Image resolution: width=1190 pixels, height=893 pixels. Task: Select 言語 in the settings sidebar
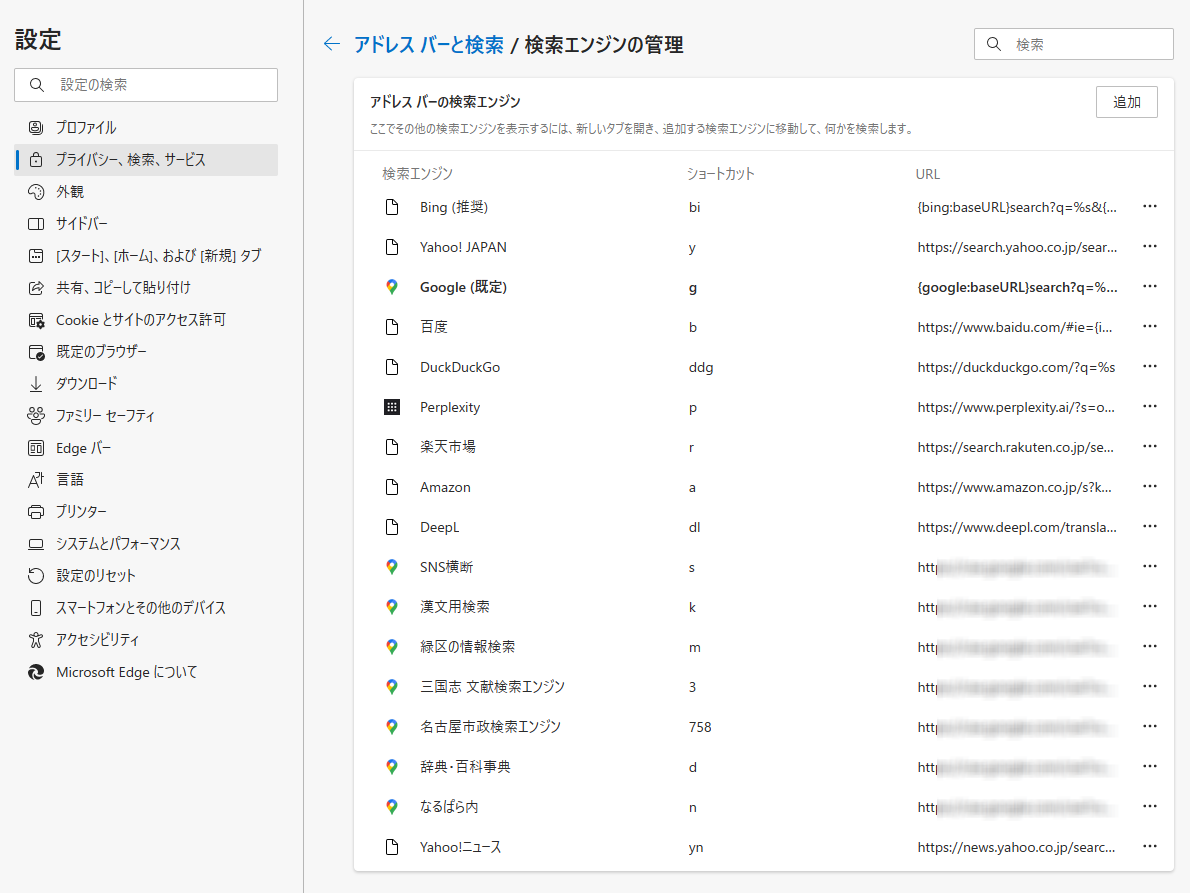click(x=70, y=480)
